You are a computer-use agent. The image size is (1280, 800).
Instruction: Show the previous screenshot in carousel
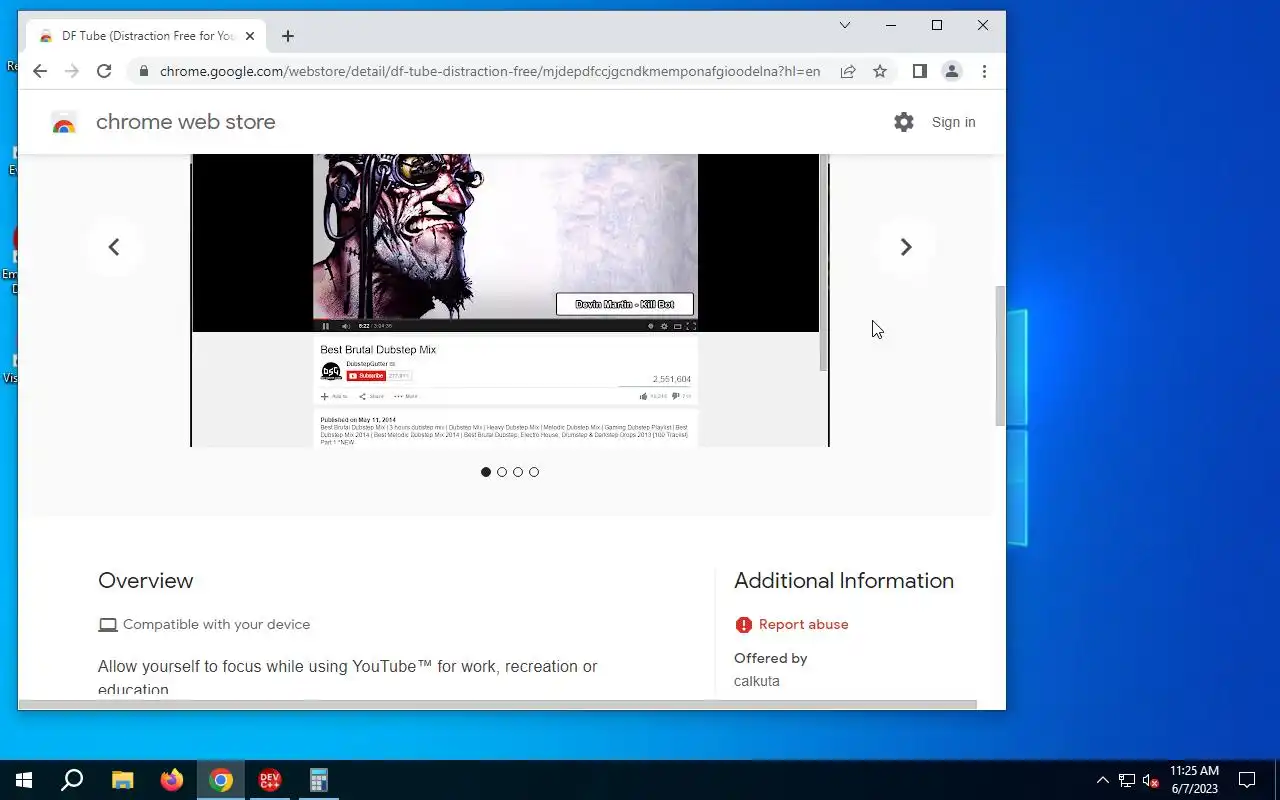click(114, 247)
